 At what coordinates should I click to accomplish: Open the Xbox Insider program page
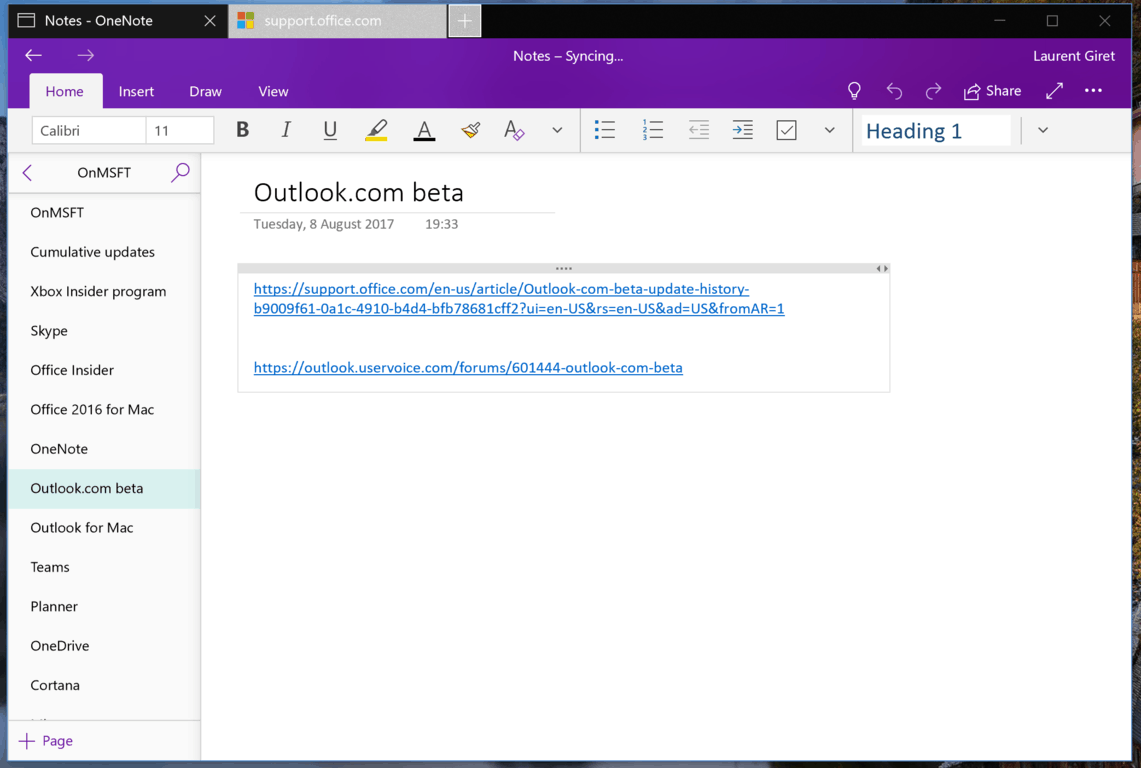[104, 291]
